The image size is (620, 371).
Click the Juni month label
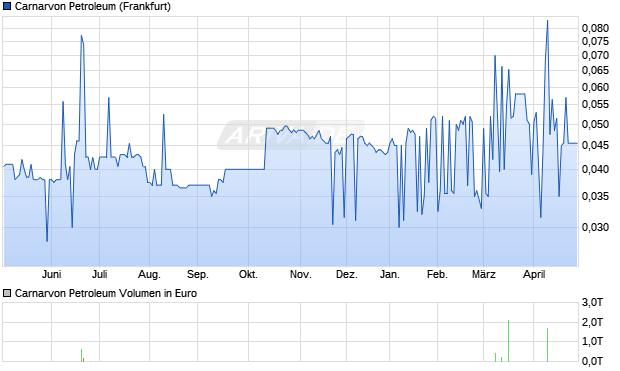coord(51,274)
